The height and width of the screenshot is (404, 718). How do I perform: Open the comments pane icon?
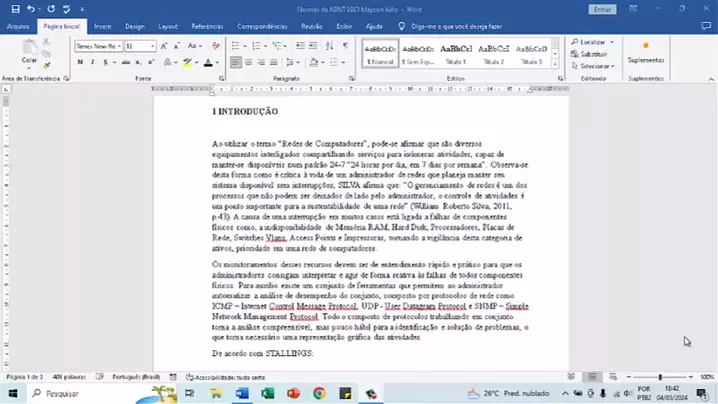(x=706, y=26)
